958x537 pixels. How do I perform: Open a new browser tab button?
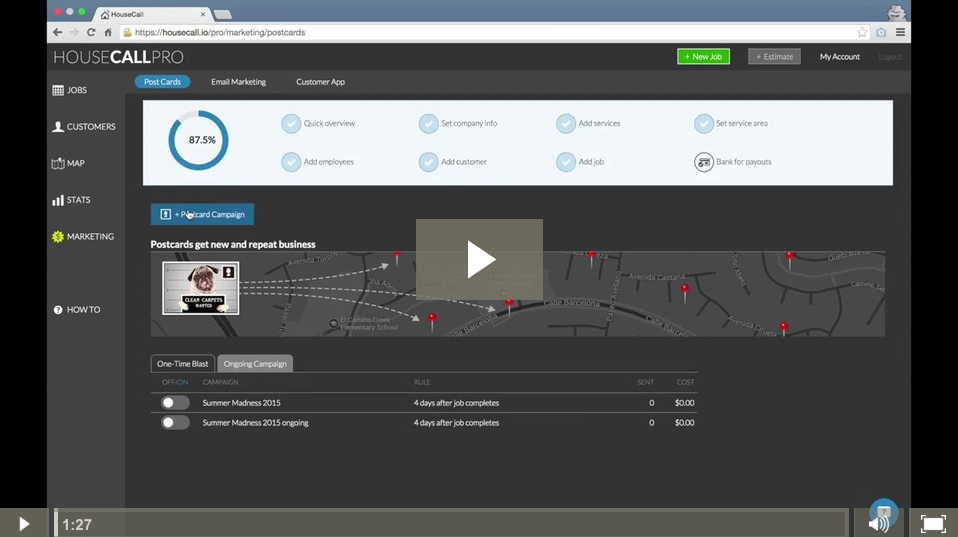pyautogui.click(x=222, y=14)
